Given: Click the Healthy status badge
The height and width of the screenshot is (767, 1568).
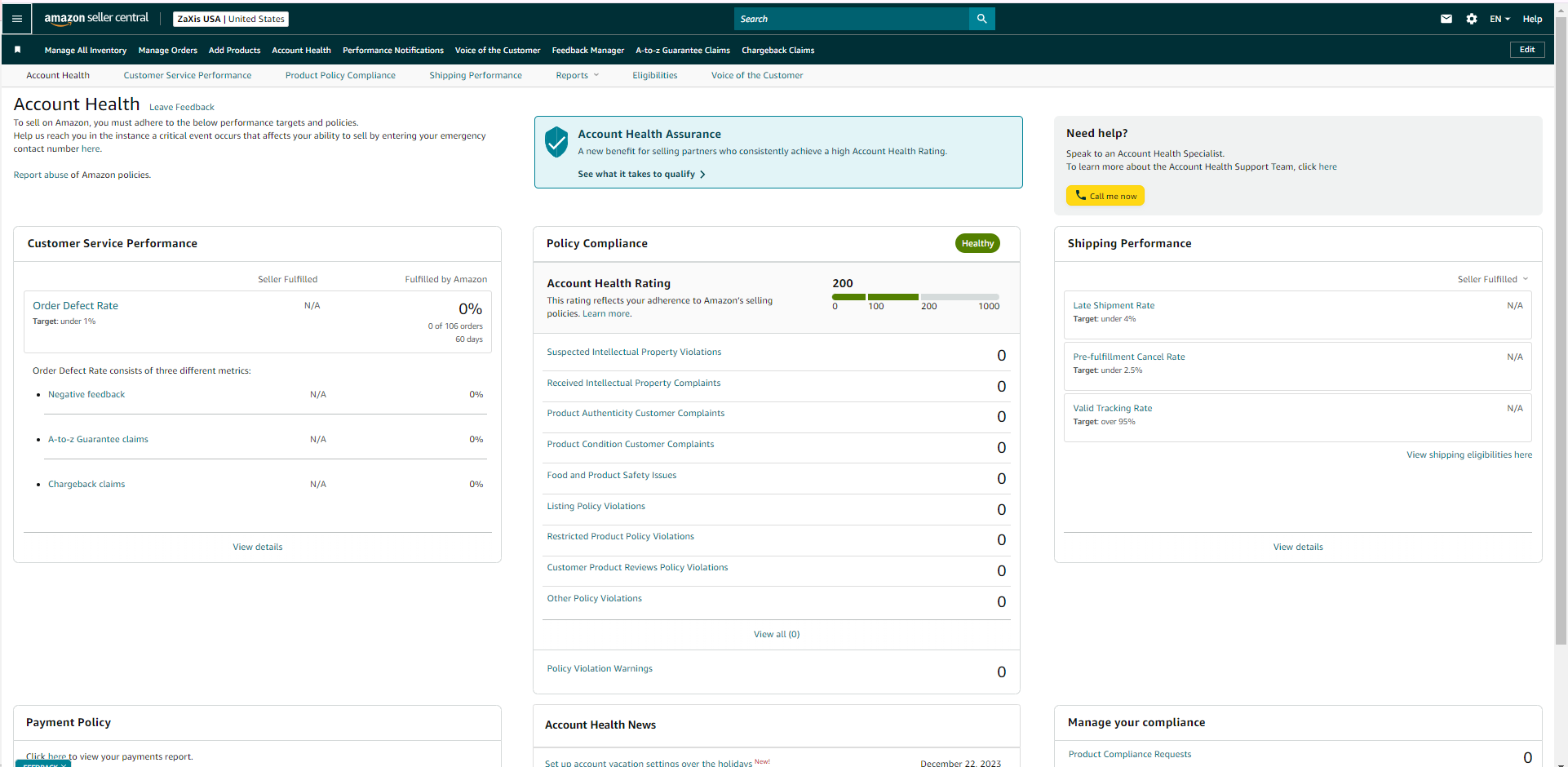Looking at the screenshot, I should tap(977, 243).
